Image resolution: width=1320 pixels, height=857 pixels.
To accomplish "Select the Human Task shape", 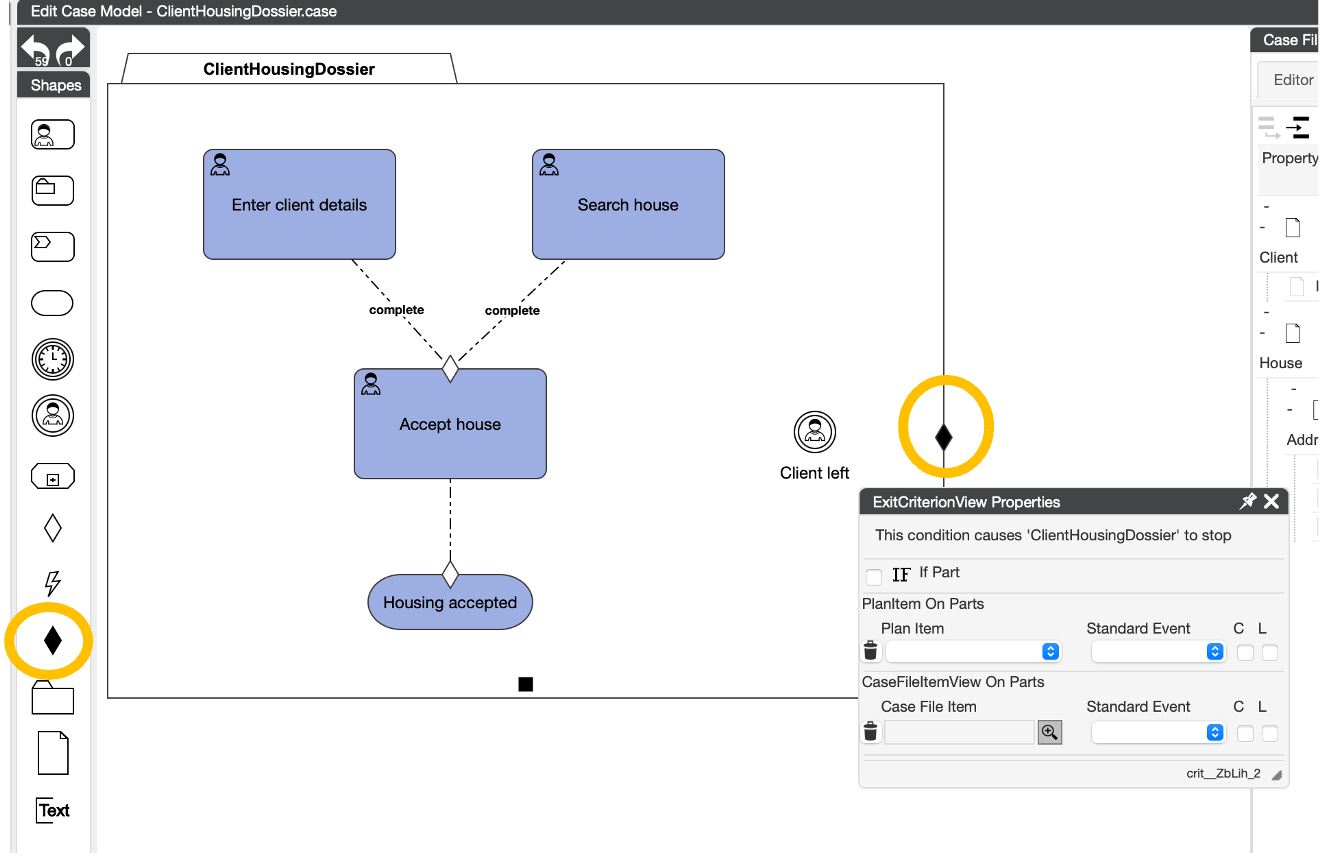I will click(x=53, y=134).
